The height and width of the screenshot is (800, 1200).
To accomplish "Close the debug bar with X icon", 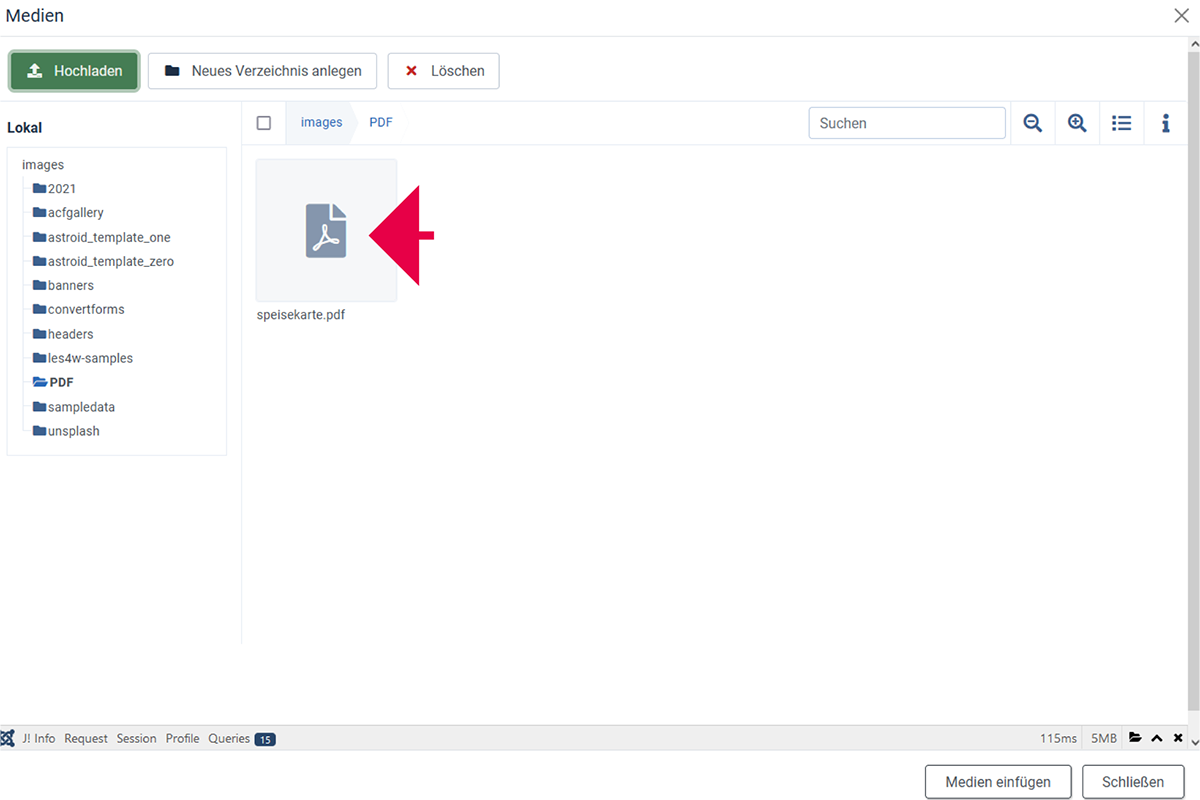I will coord(1178,738).
